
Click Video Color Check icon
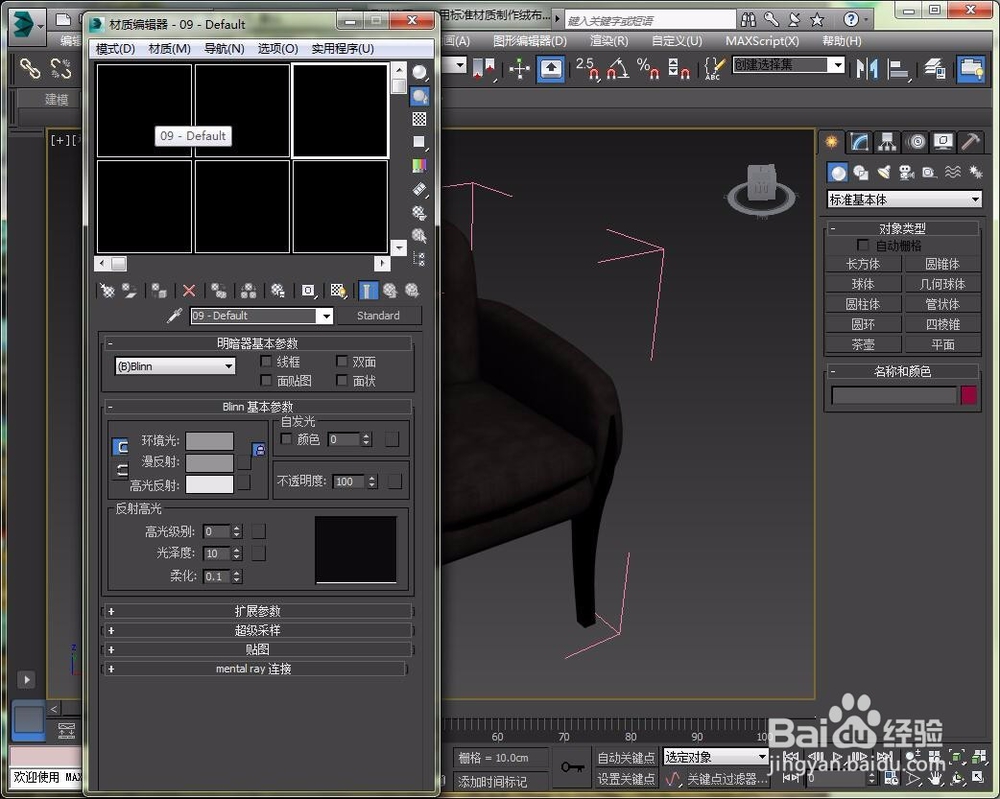(419, 166)
